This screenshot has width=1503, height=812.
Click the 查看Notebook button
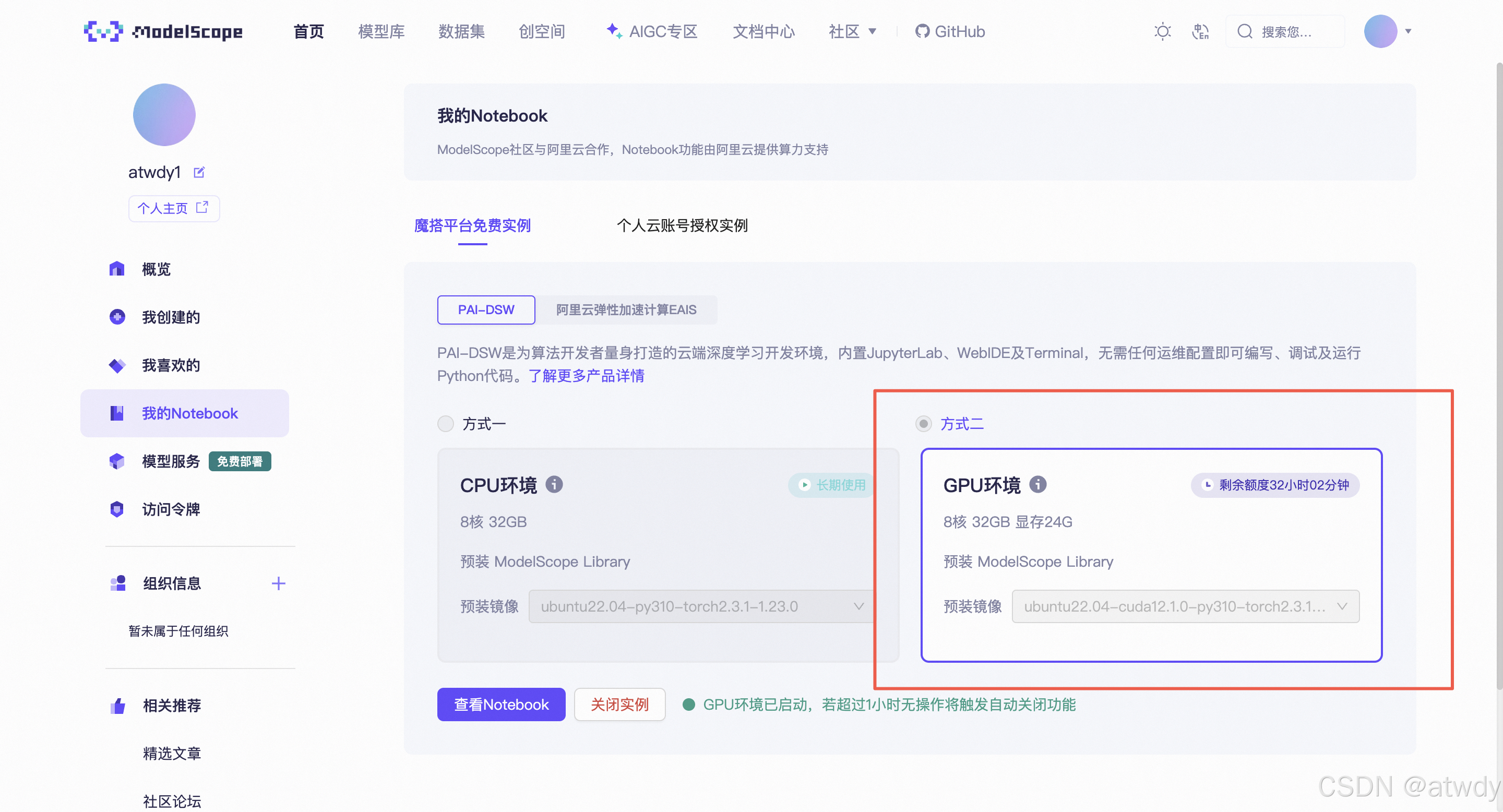pos(500,704)
